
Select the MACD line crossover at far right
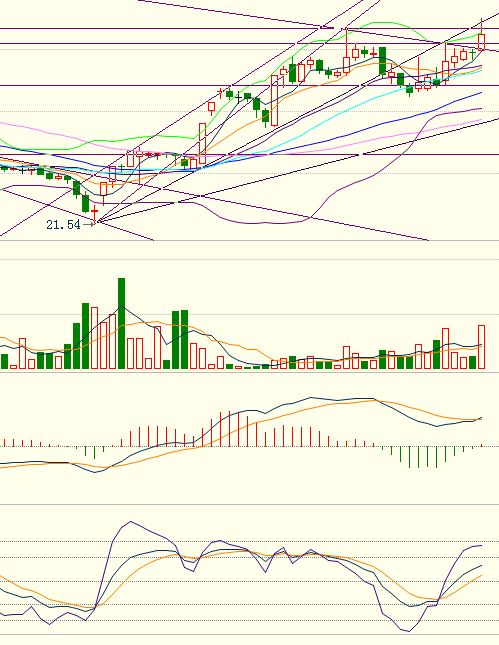(479, 419)
